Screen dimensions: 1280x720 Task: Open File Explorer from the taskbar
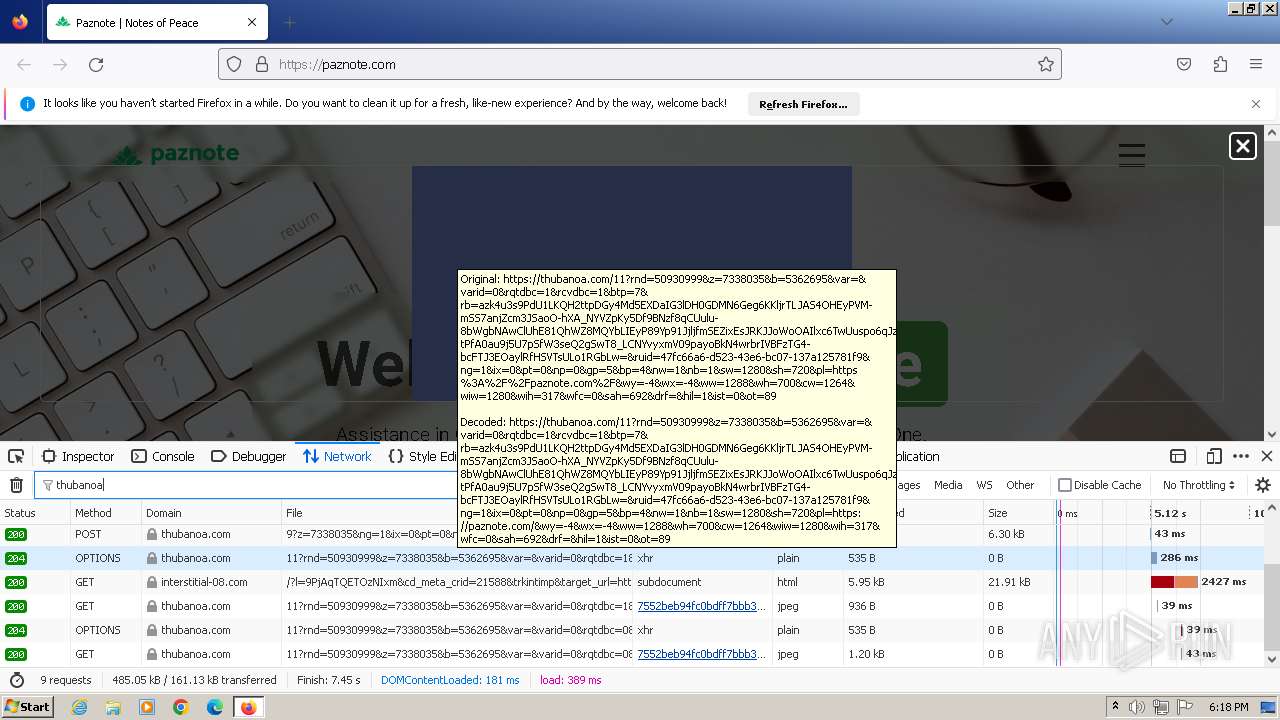(x=113, y=706)
